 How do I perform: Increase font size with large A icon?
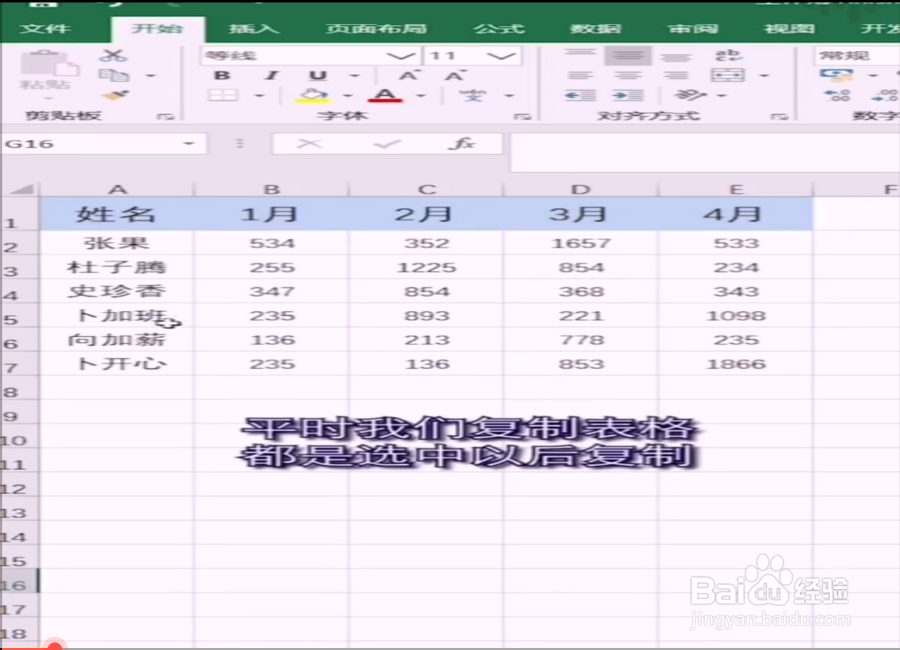click(x=408, y=75)
